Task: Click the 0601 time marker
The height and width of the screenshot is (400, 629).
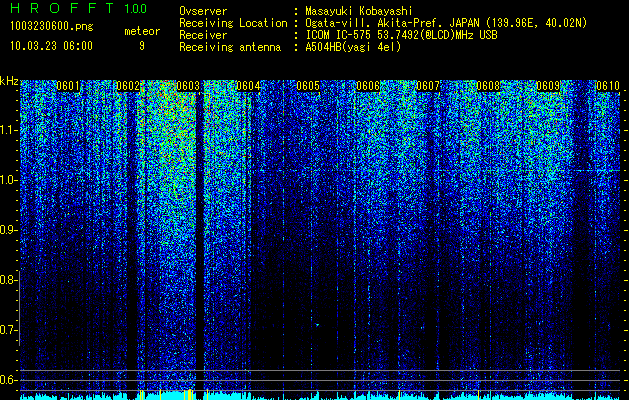Action: coord(68,86)
